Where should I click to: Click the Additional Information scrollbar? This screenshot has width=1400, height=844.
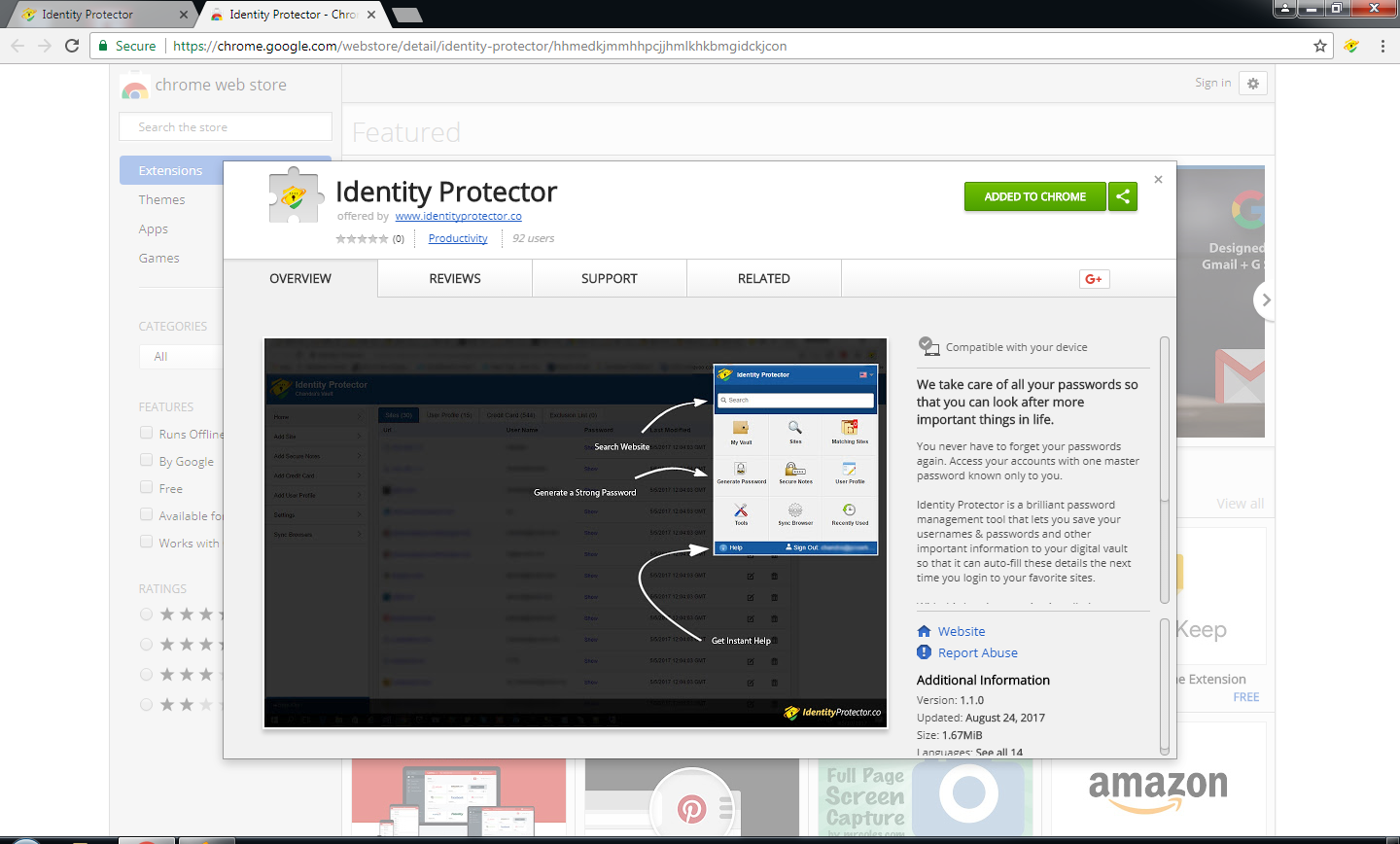1165,686
